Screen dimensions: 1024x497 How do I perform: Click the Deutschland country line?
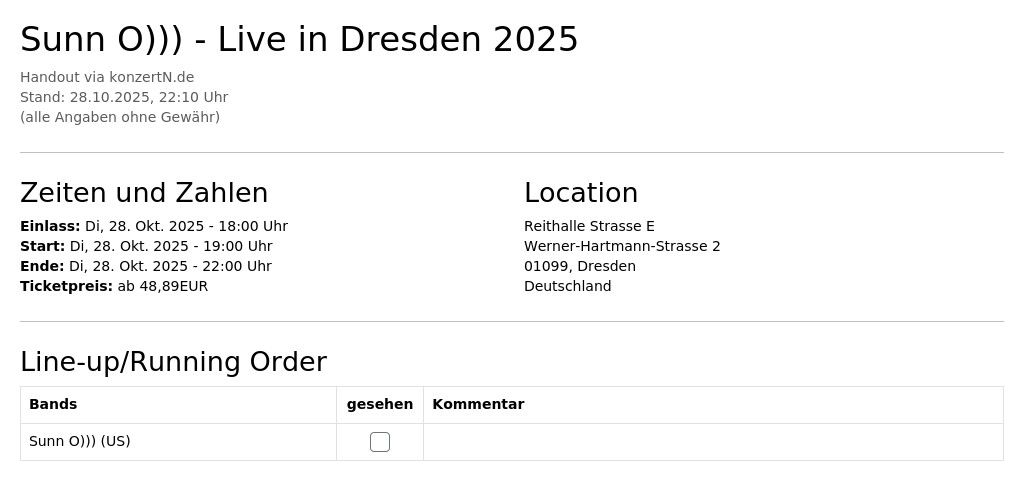pos(568,286)
